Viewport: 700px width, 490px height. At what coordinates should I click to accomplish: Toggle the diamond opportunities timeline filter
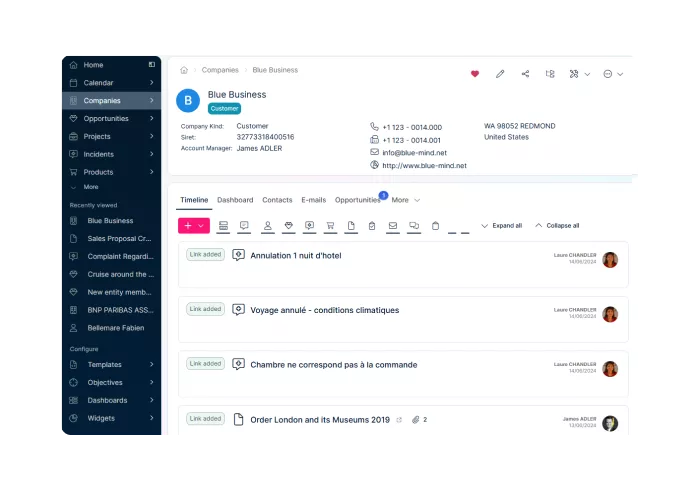[x=288, y=226]
